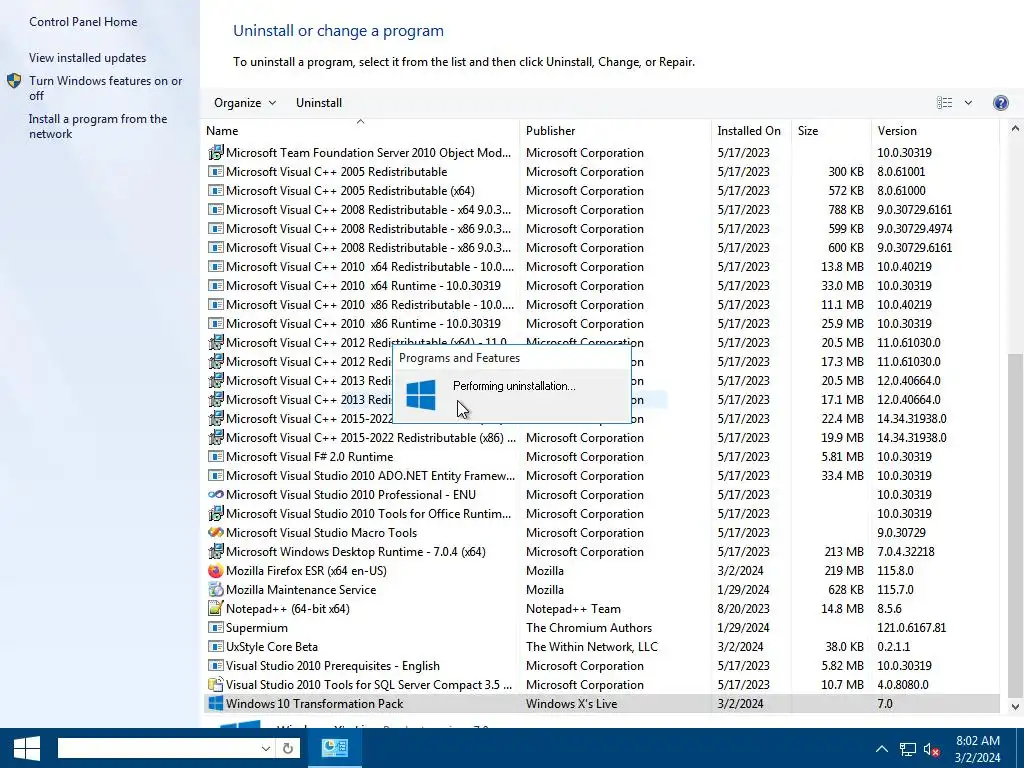
Task: Click Visual C++ 2015-2022 Redistributable (x86) icon
Action: (x=216, y=438)
